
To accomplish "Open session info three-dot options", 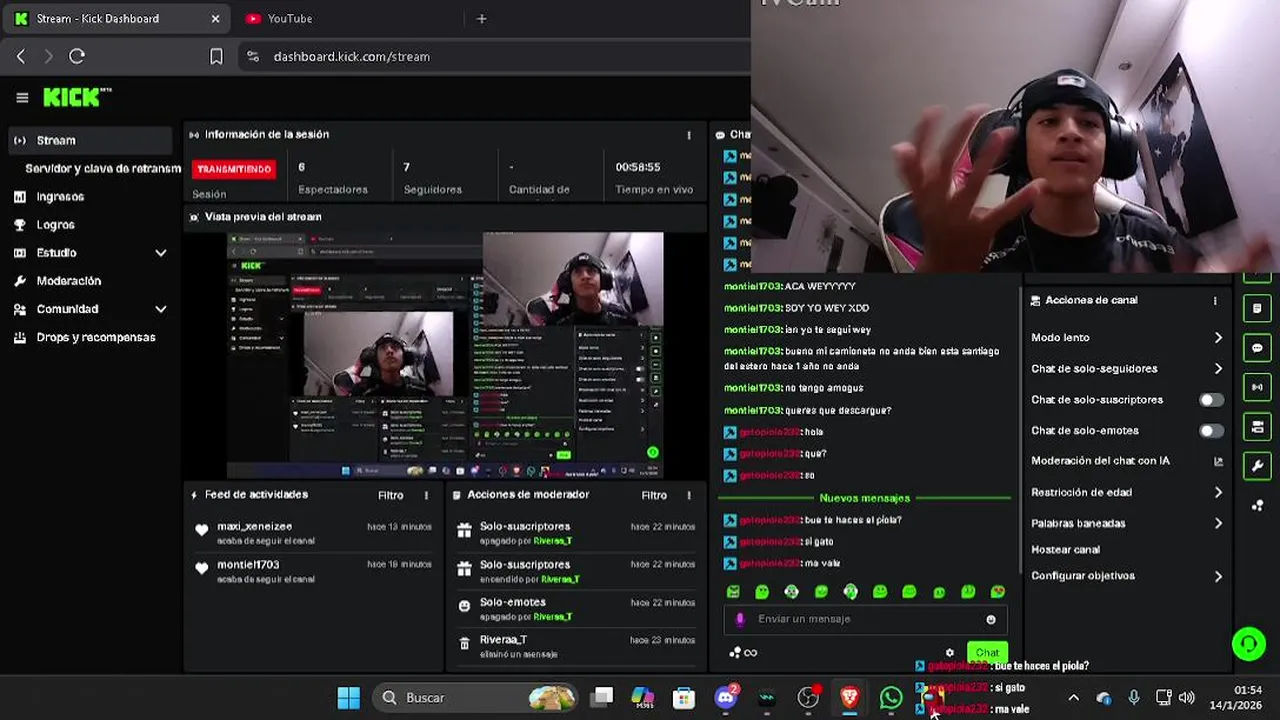I will point(688,135).
